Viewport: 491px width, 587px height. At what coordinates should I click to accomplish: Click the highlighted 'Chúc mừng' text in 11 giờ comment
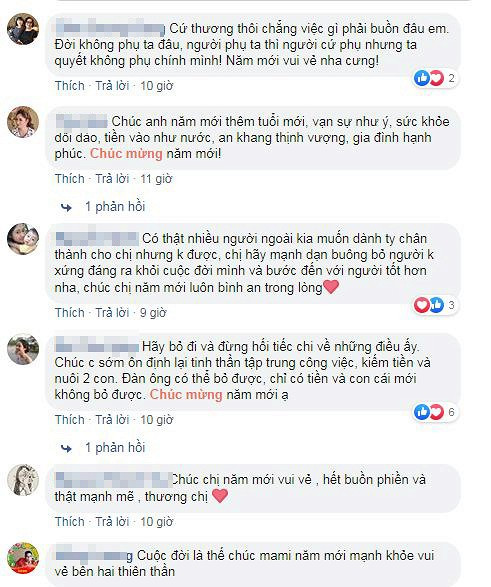coord(126,153)
